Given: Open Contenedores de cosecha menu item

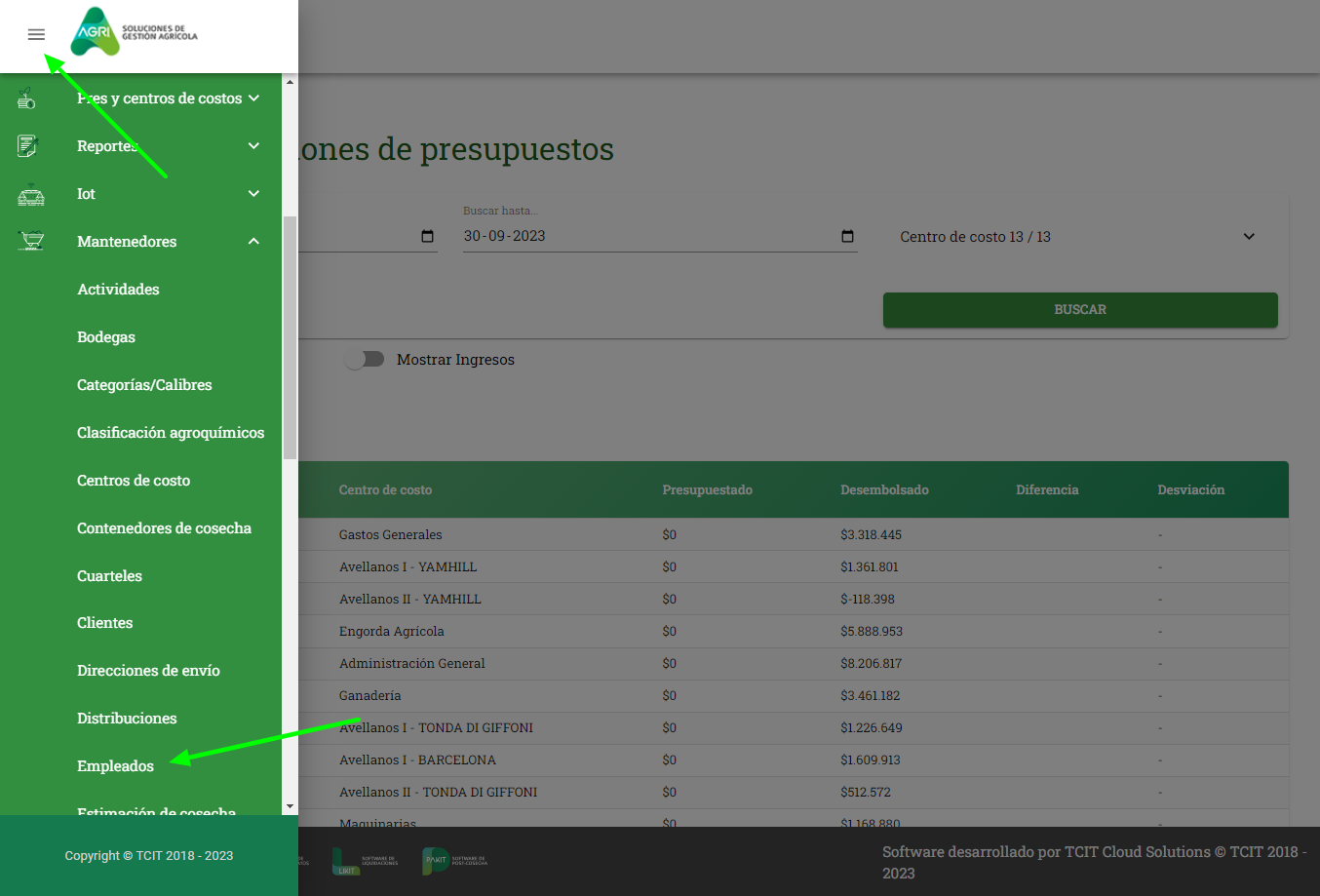Looking at the screenshot, I should tap(164, 528).
